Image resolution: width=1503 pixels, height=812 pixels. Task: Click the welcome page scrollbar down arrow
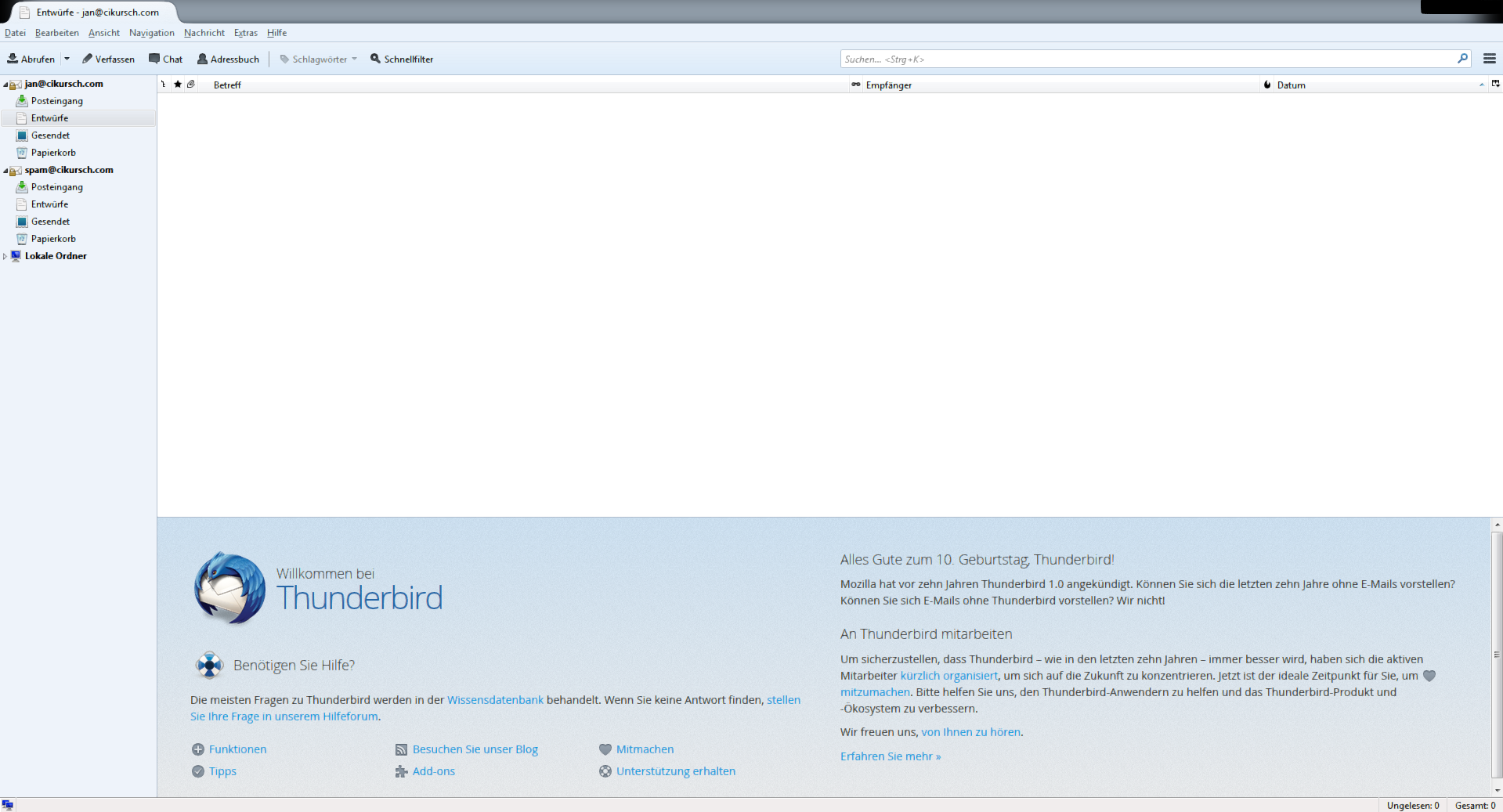[1497, 790]
